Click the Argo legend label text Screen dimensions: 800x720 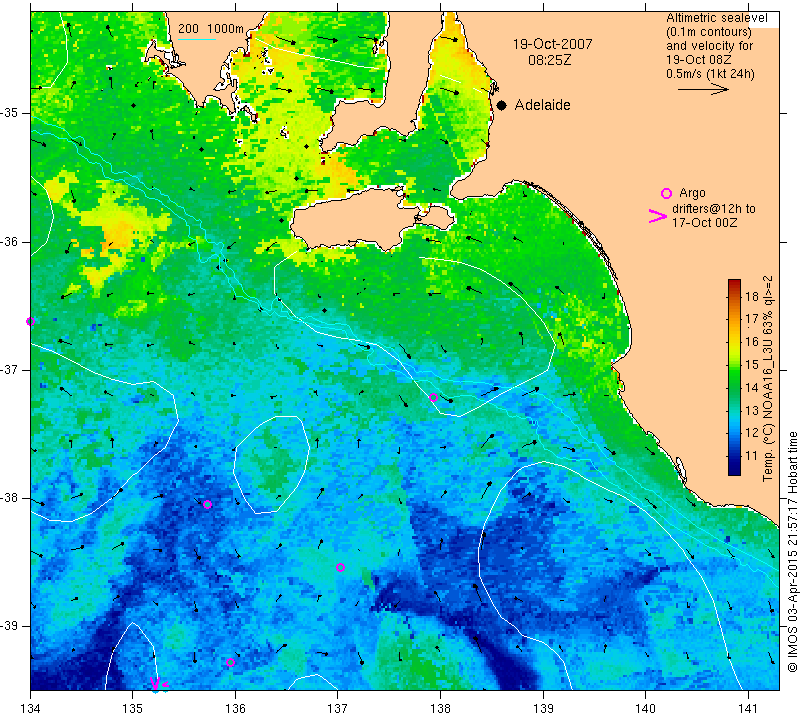tap(692, 193)
